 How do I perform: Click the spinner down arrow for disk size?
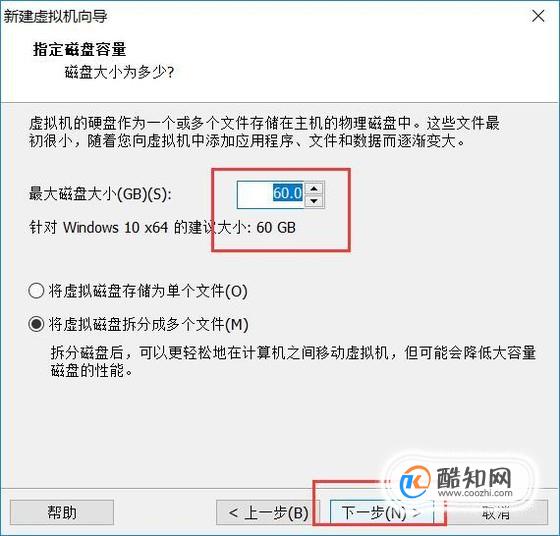(x=314, y=201)
